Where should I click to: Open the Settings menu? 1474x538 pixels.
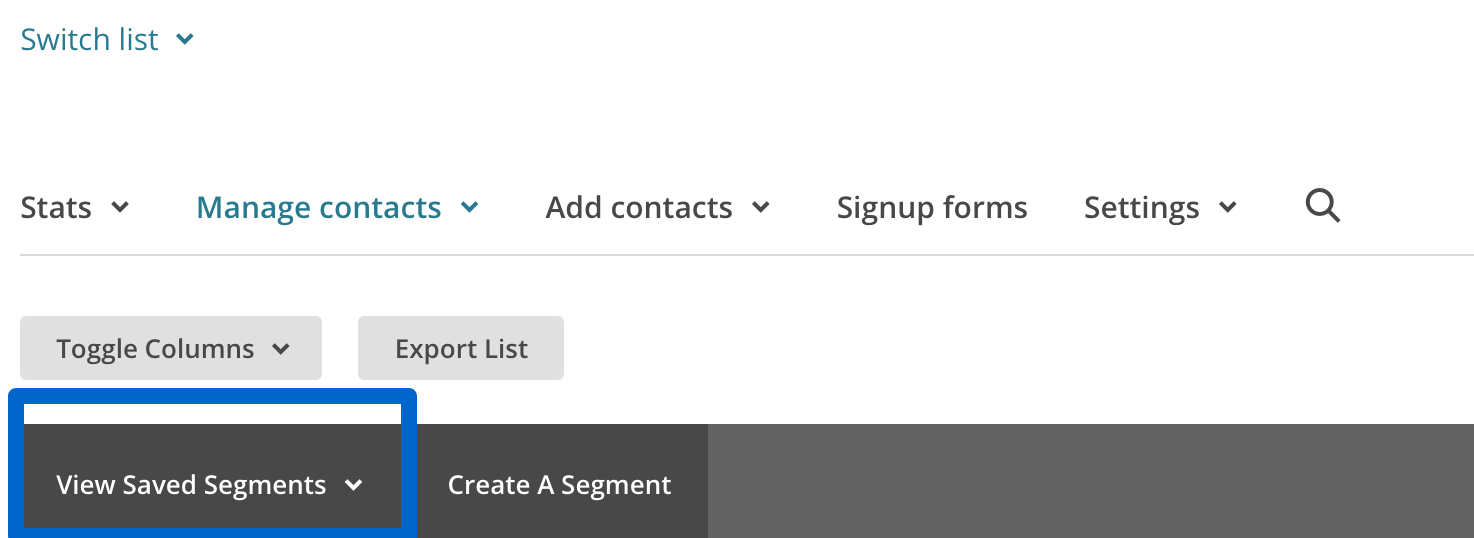click(x=1161, y=207)
